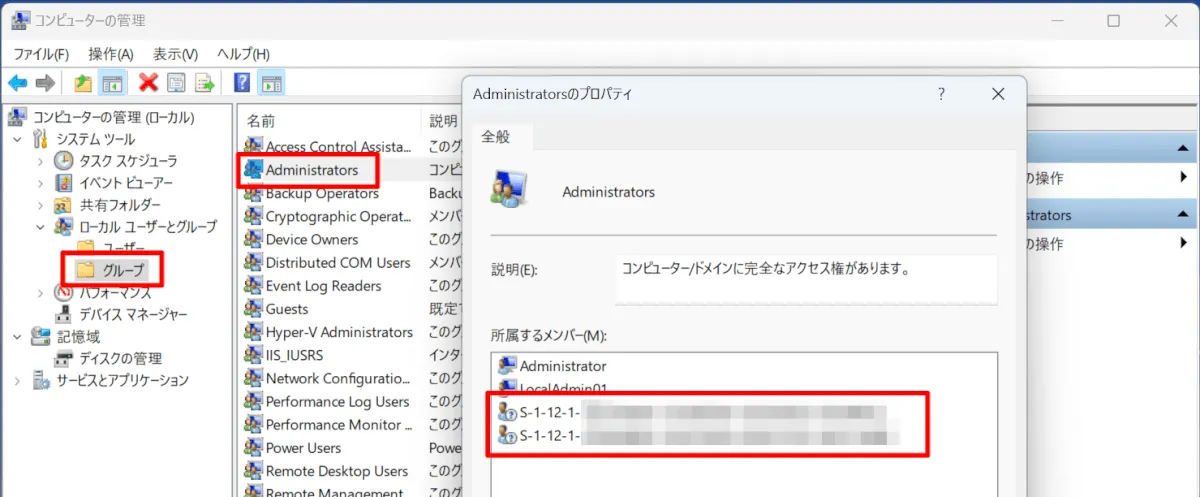Select Network Configuratio... group row
Viewport: 1200px width, 497px height.
(338, 378)
